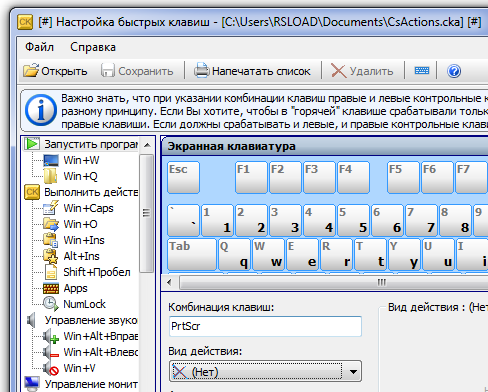Click the F5 key on on-screen keyboard
The width and height of the screenshot is (488, 392).
(403, 177)
